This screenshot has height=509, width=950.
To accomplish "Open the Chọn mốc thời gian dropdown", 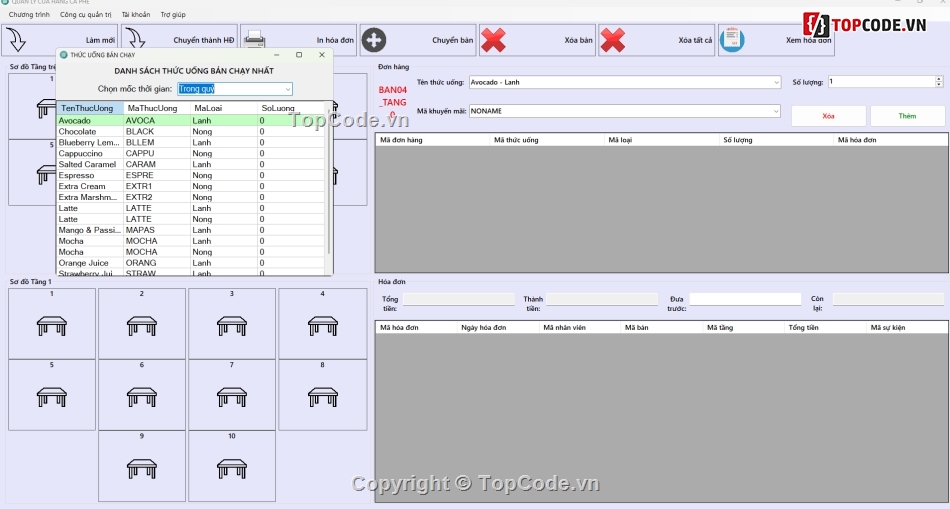I will (x=287, y=89).
